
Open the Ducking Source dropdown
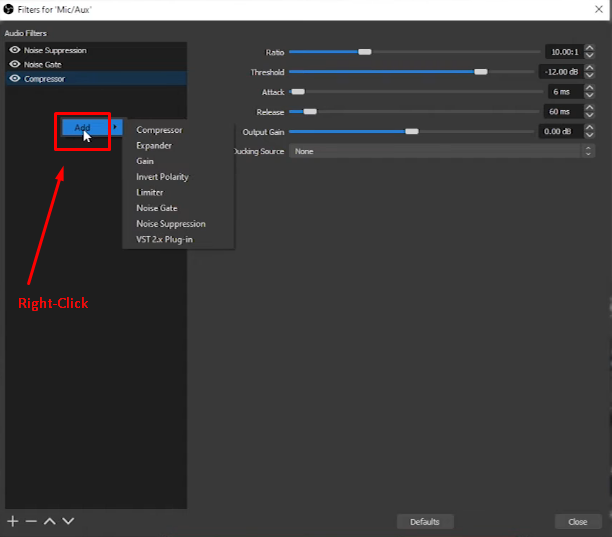pyautogui.click(x=442, y=151)
